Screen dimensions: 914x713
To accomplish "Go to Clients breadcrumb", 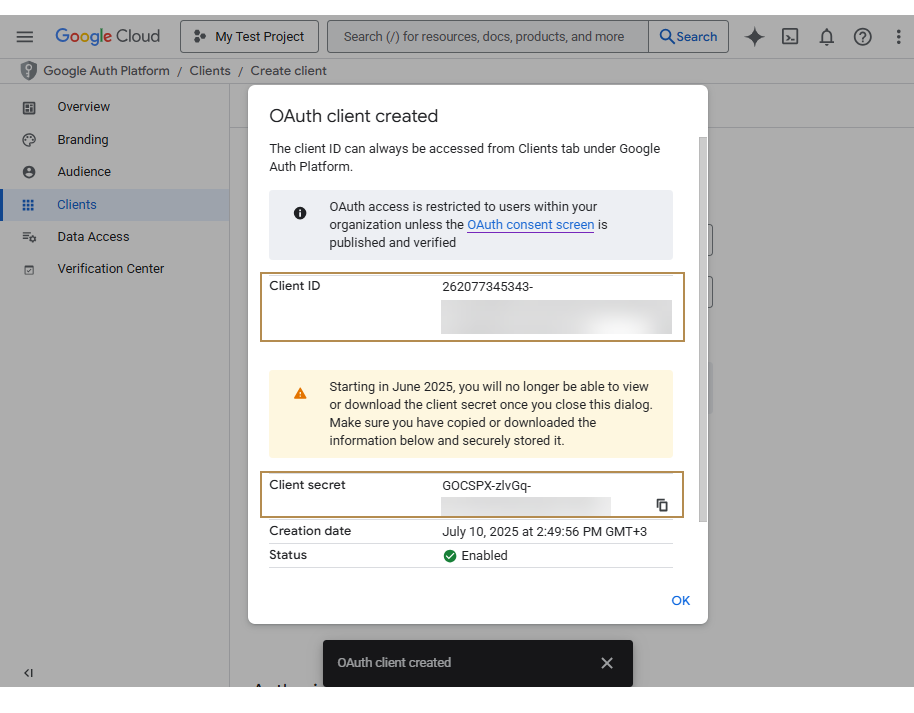I will pos(210,71).
